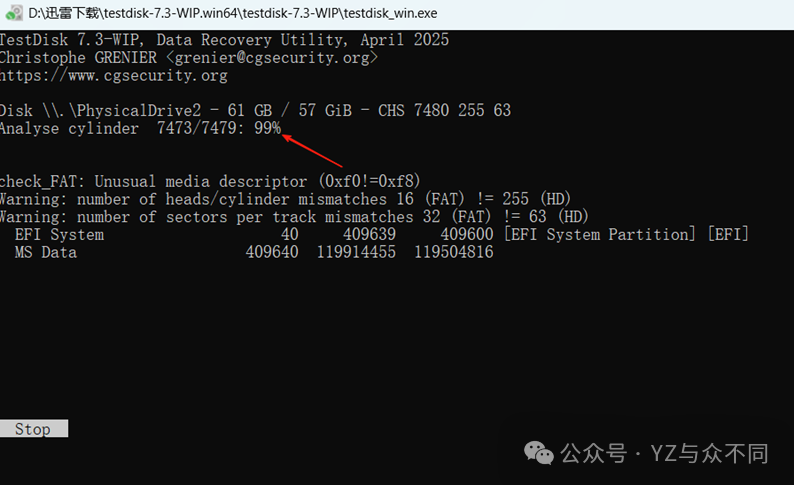The width and height of the screenshot is (794, 485).
Task: Click the 公众号 · YZ与众不同 watermark text
Action: (x=665, y=454)
